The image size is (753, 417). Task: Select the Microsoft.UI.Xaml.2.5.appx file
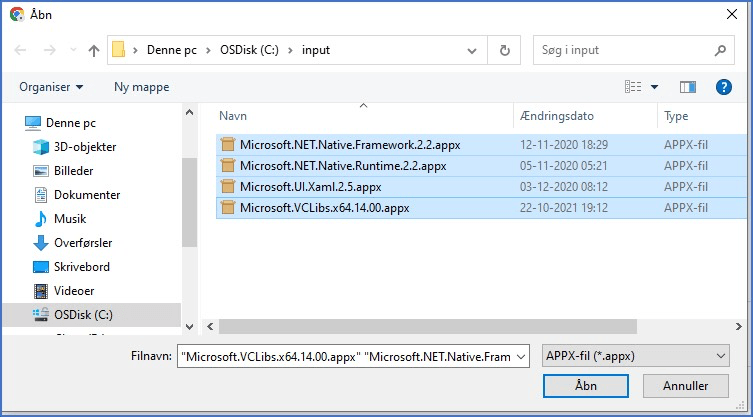pyautogui.click(x=310, y=187)
